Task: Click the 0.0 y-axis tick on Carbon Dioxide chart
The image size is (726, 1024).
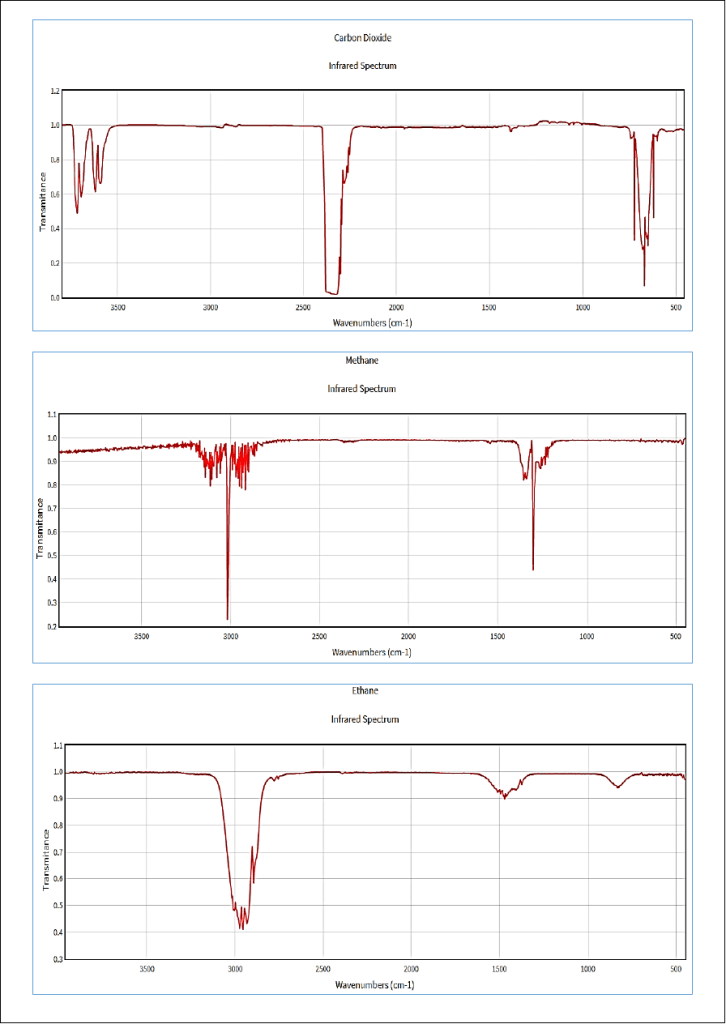Action: (54, 298)
